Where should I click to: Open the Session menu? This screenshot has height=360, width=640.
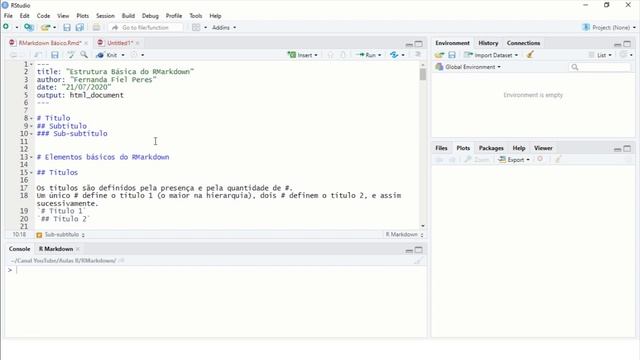pos(105,16)
